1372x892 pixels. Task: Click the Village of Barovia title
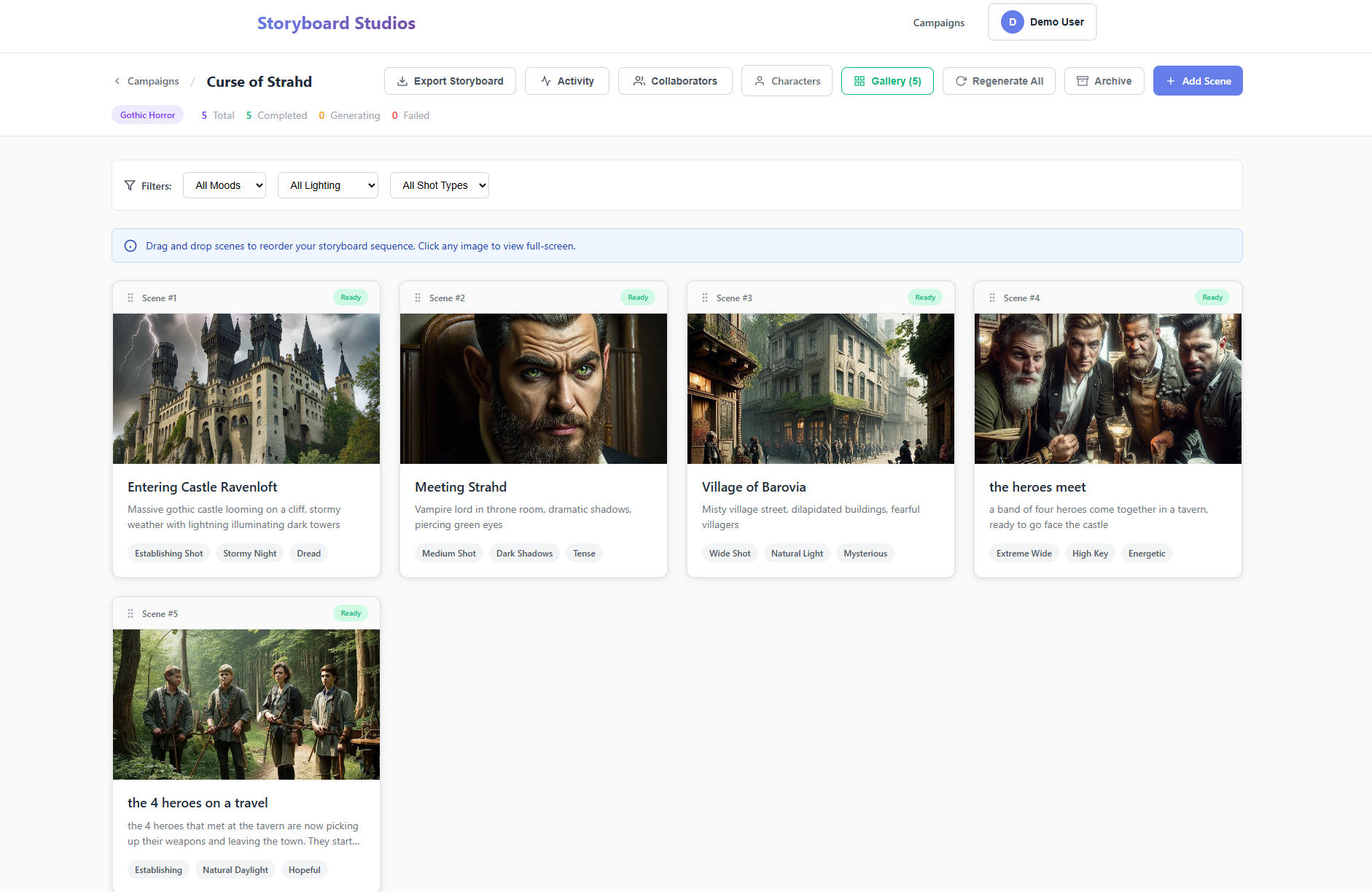(x=754, y=487)
